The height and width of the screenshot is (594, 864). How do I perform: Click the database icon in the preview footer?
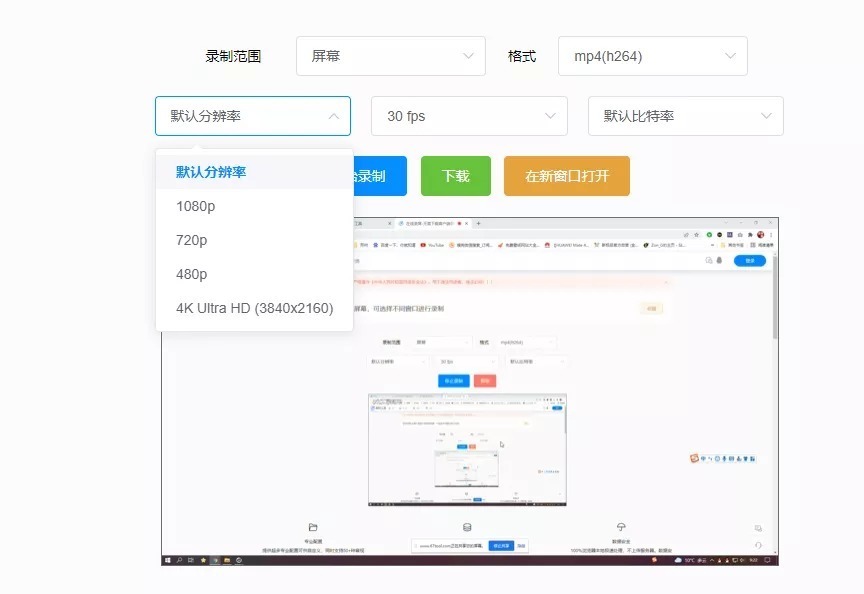467,527
